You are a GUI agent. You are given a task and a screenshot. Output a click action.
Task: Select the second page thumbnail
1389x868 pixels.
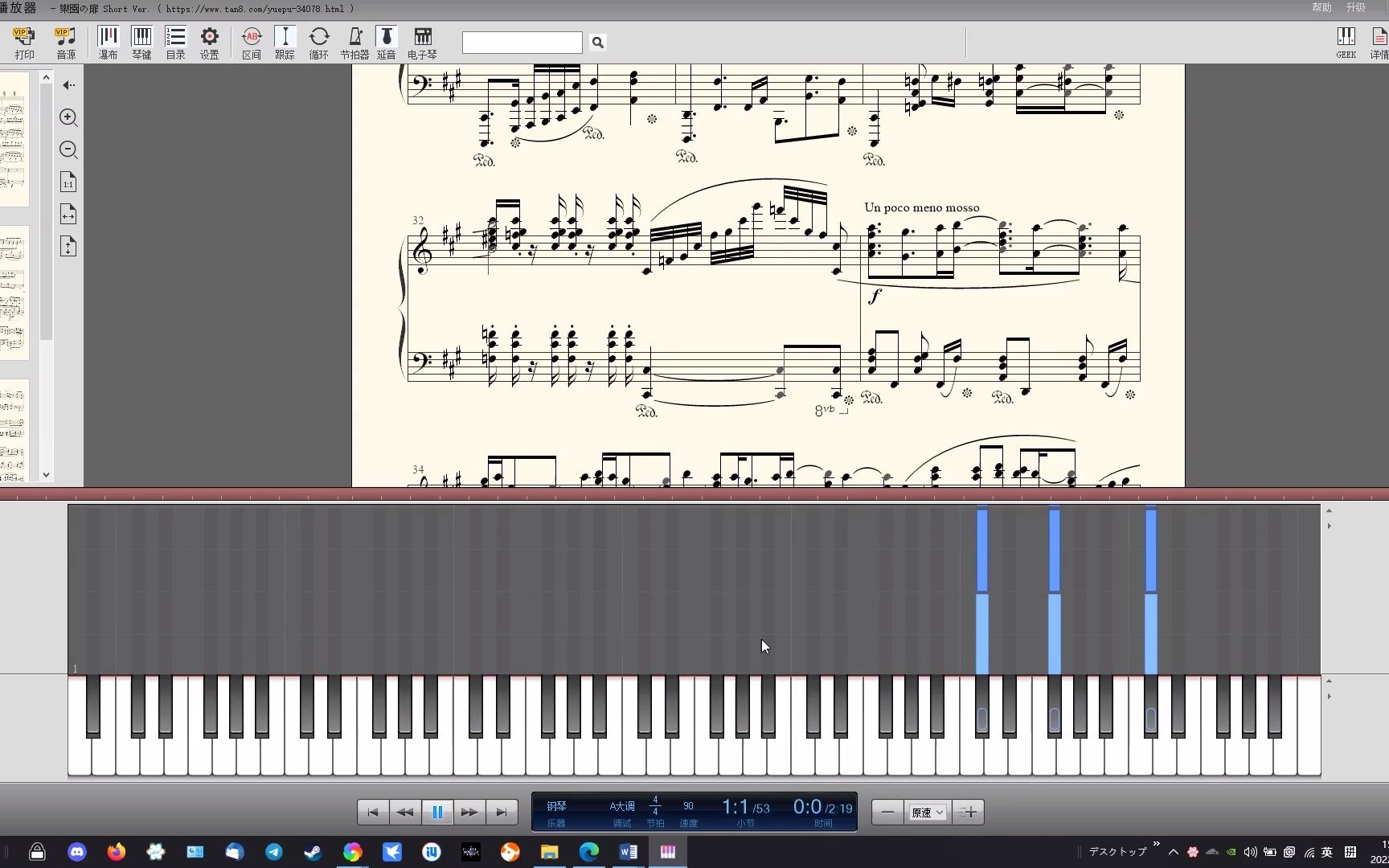pos(14,293)
